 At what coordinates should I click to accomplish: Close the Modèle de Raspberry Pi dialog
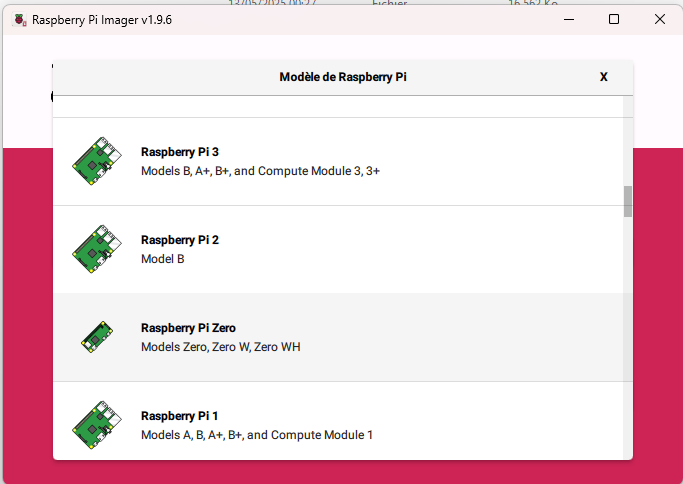604,77
